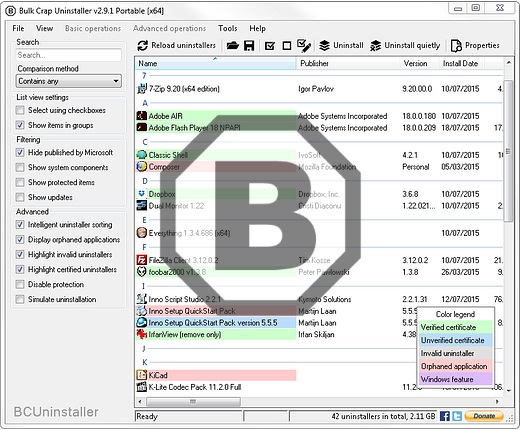Image resolution: width=520 pixels, height=430 pixels.
Task: Open the Basic operations menu
Action: click(93, 28)
